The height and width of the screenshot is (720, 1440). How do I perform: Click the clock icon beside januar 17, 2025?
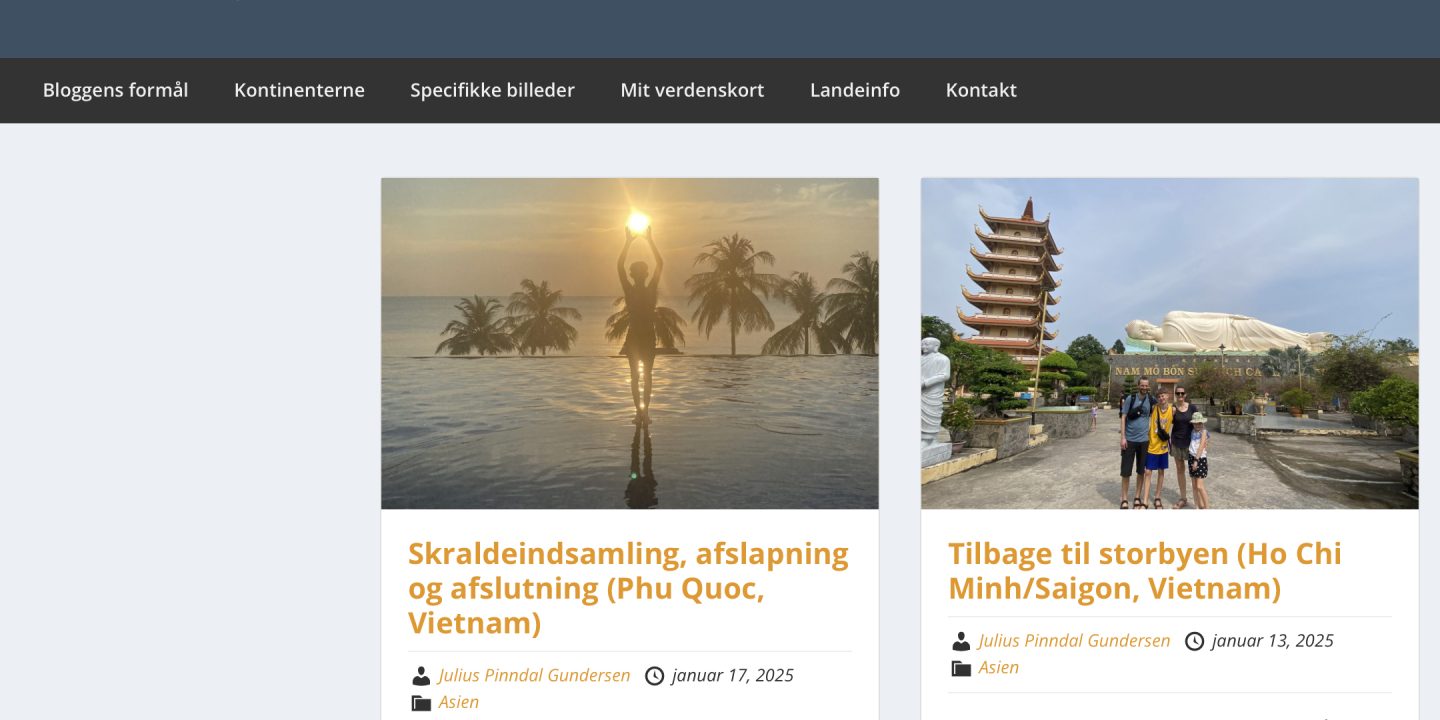(x=654, y=676)
